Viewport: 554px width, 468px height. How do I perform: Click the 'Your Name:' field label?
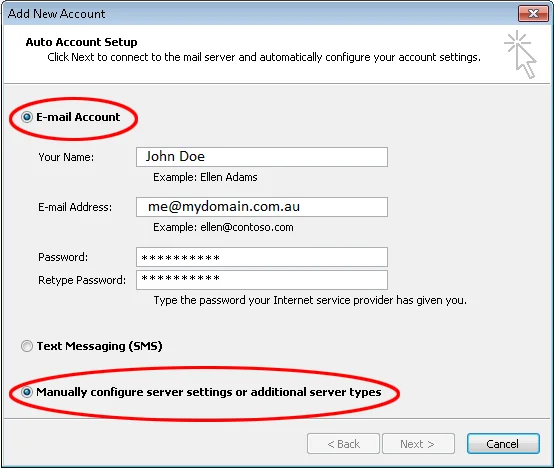coord(66,157)
